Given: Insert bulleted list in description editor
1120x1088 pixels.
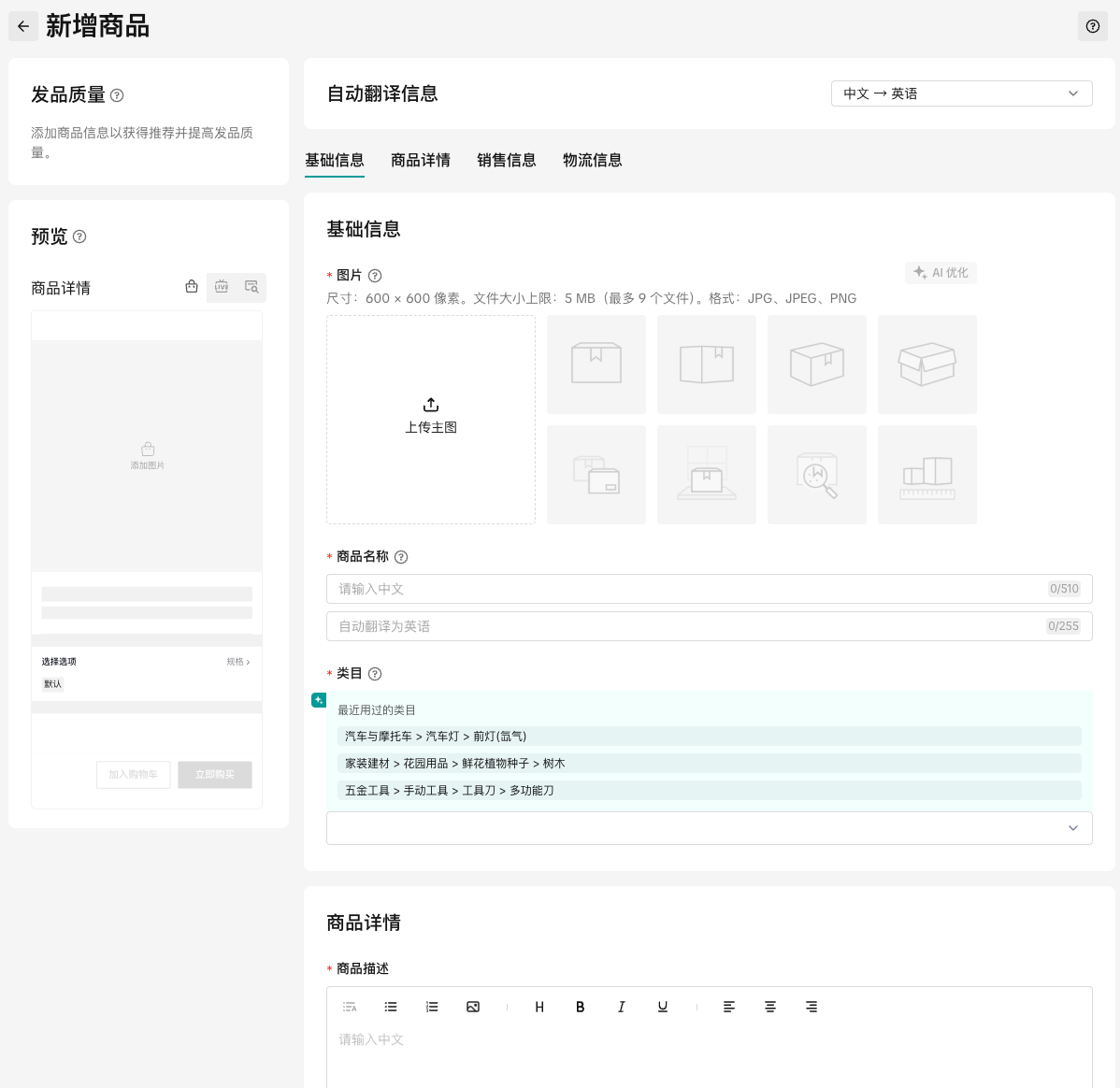Looking at the screenshot, I should point(391,1007).
